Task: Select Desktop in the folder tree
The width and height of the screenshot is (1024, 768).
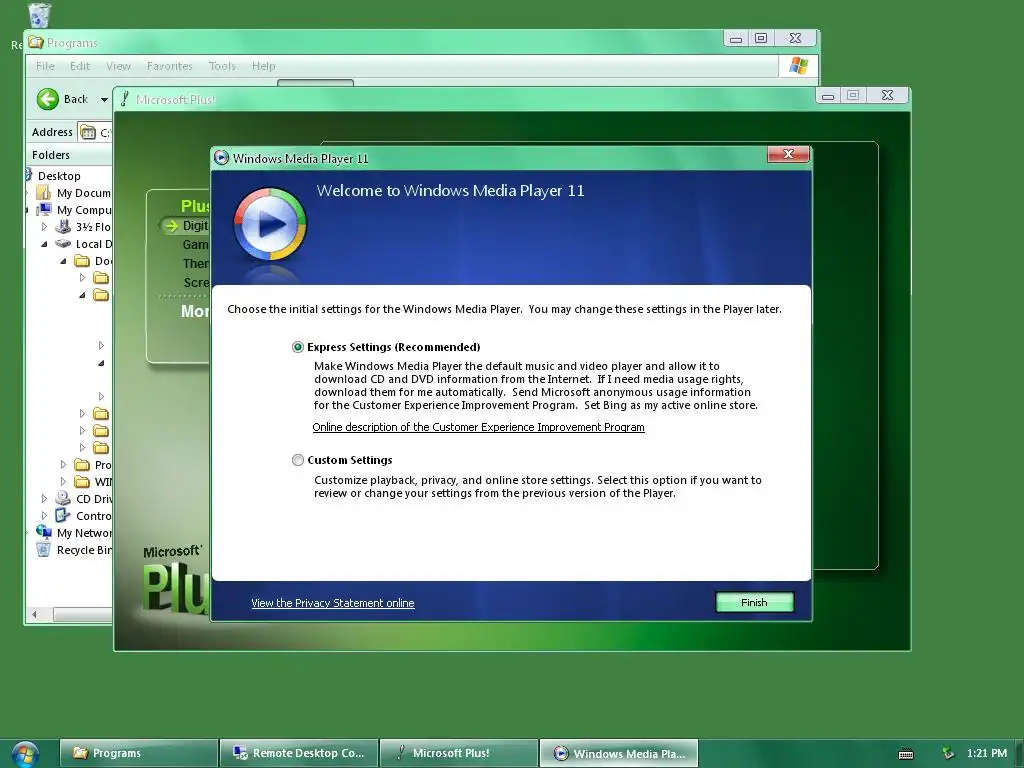Action: pyautogui.click(x=59, y=176)
